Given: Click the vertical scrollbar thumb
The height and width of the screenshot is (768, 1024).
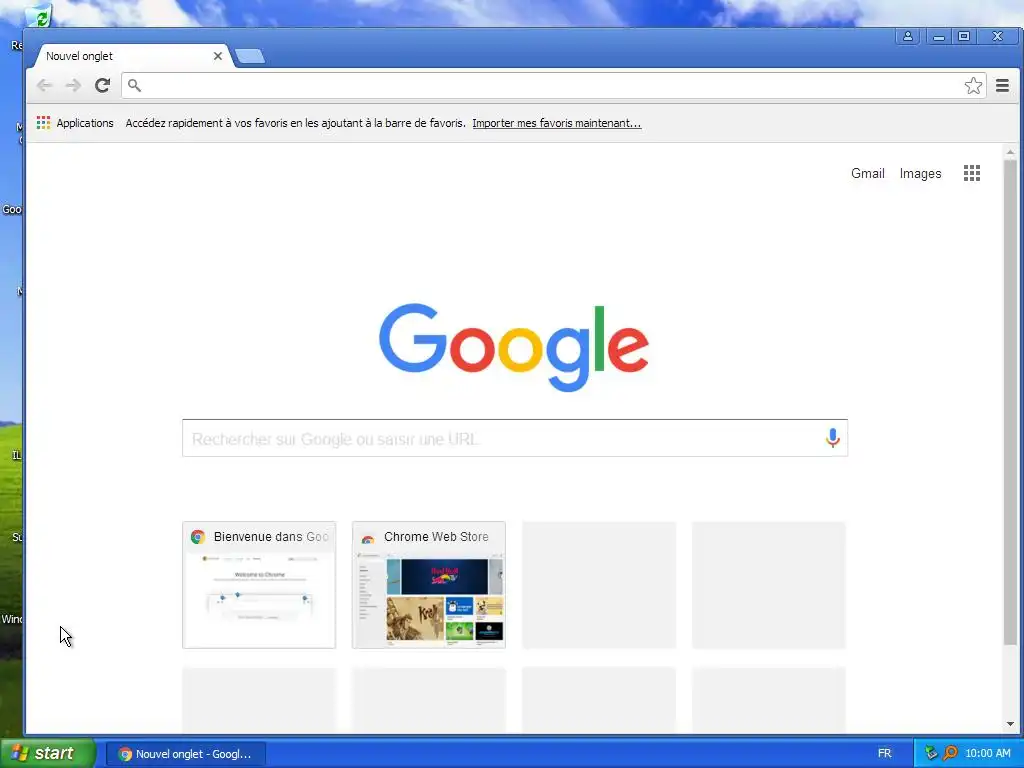Looking at the screenshot, I should pos(1010,402).
